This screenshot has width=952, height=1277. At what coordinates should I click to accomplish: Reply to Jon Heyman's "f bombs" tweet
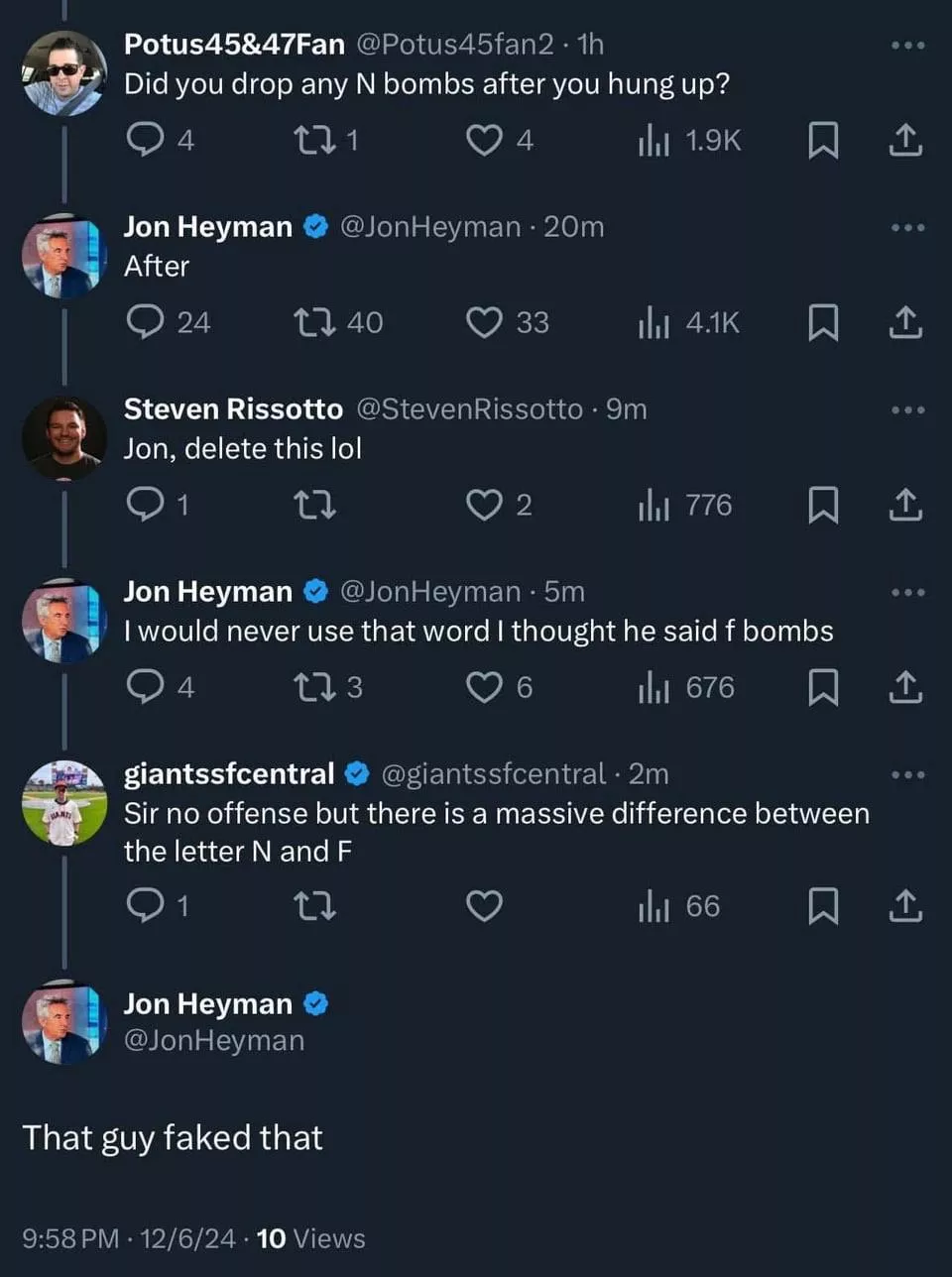tap(145, 687)
